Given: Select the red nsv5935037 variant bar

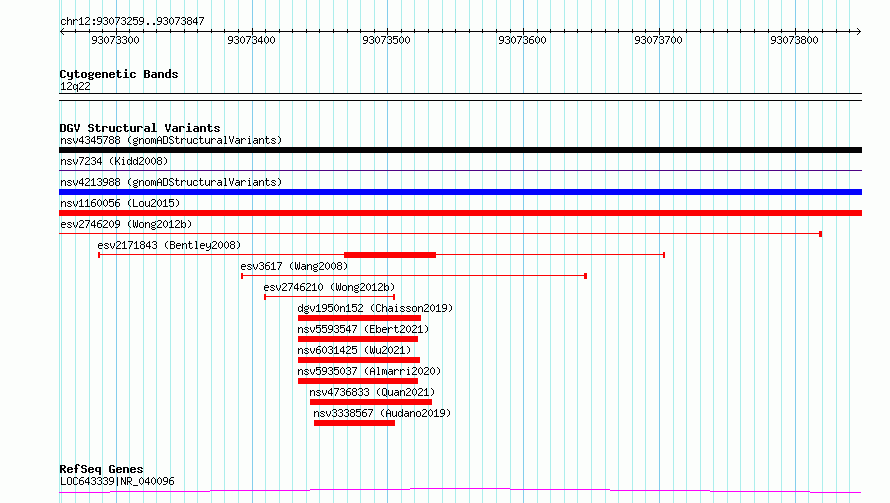Looking at the screenshot, I should [x=358, y=381].
